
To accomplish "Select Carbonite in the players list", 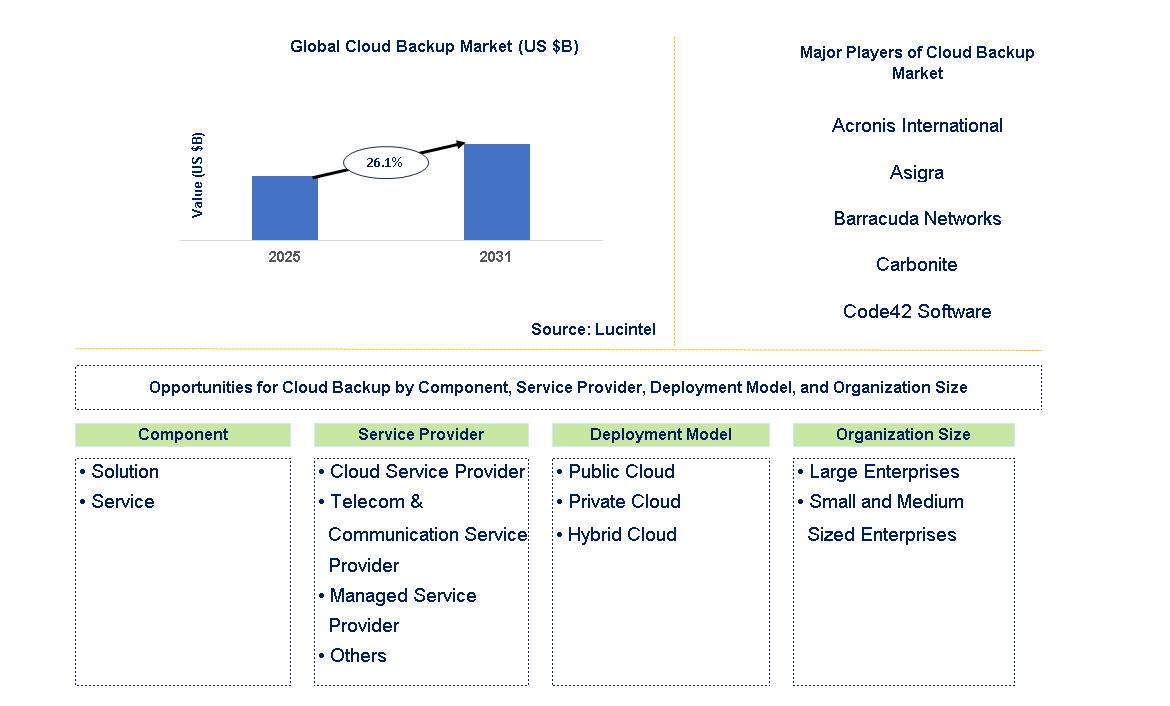I will pyautogui.click(x=917, y=265).
